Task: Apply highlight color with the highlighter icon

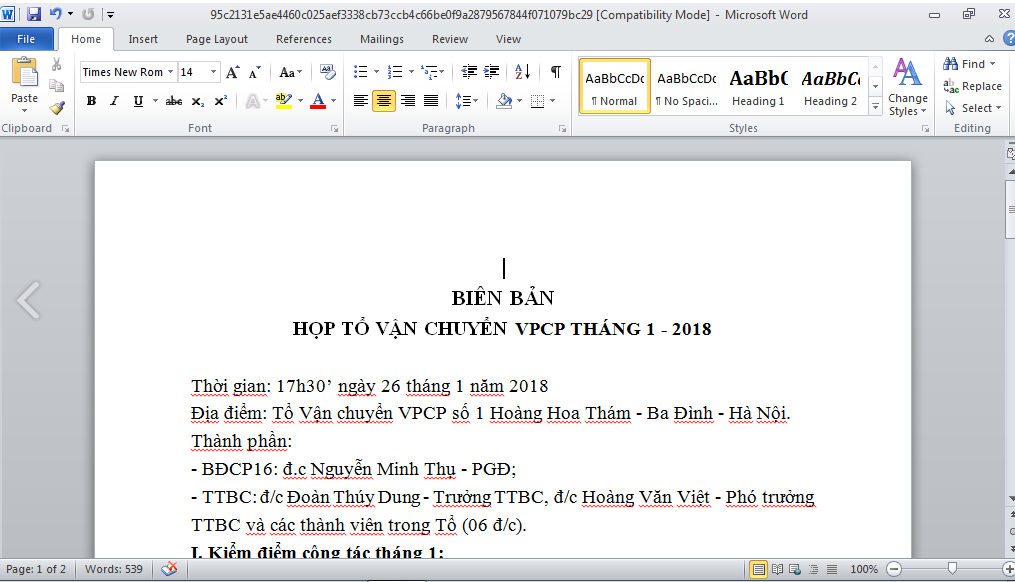Action: (x=284, y=101)
